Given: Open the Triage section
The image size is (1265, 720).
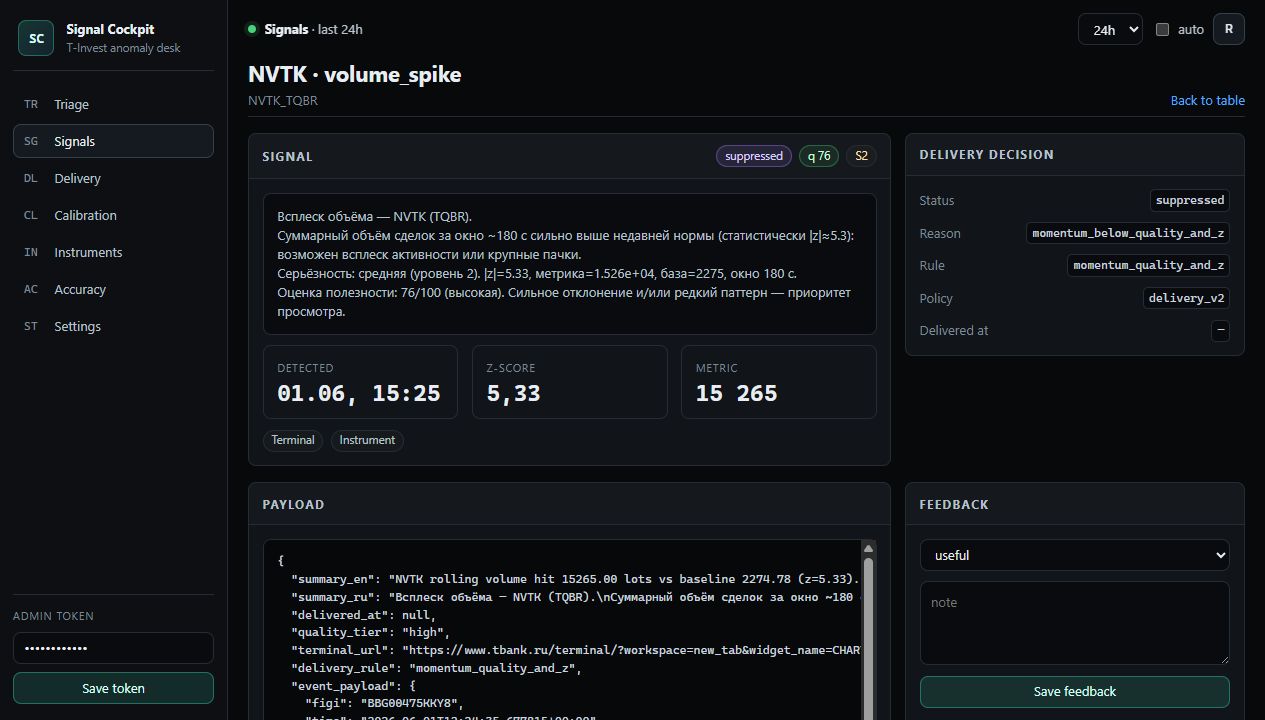Looking at the screenshot, I should pyautogui.click(x=113, y=104).
